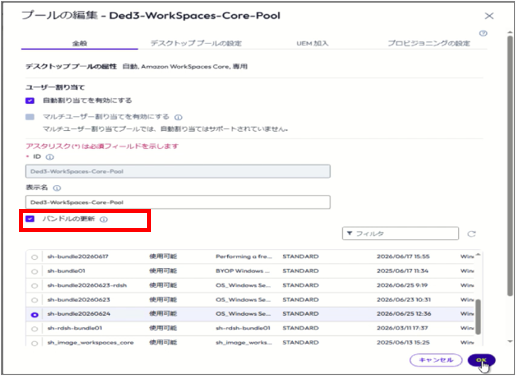Click info icon next to バンドルの更新
517x377 pixels.
coord(104,219)
